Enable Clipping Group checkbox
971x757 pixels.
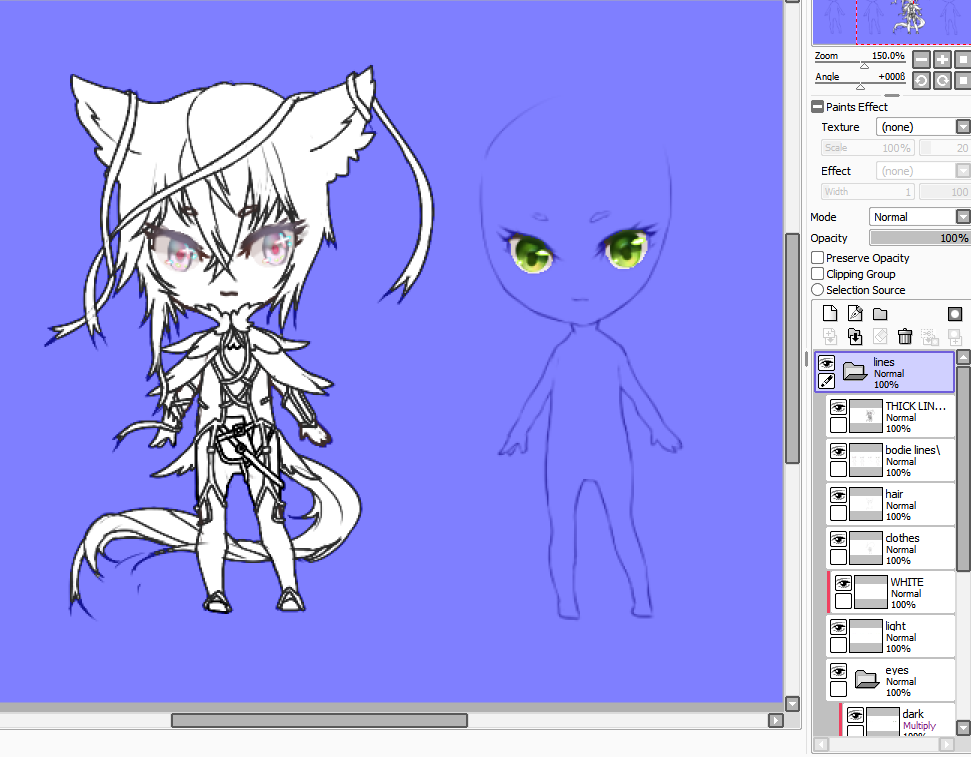tap(817, 274)
